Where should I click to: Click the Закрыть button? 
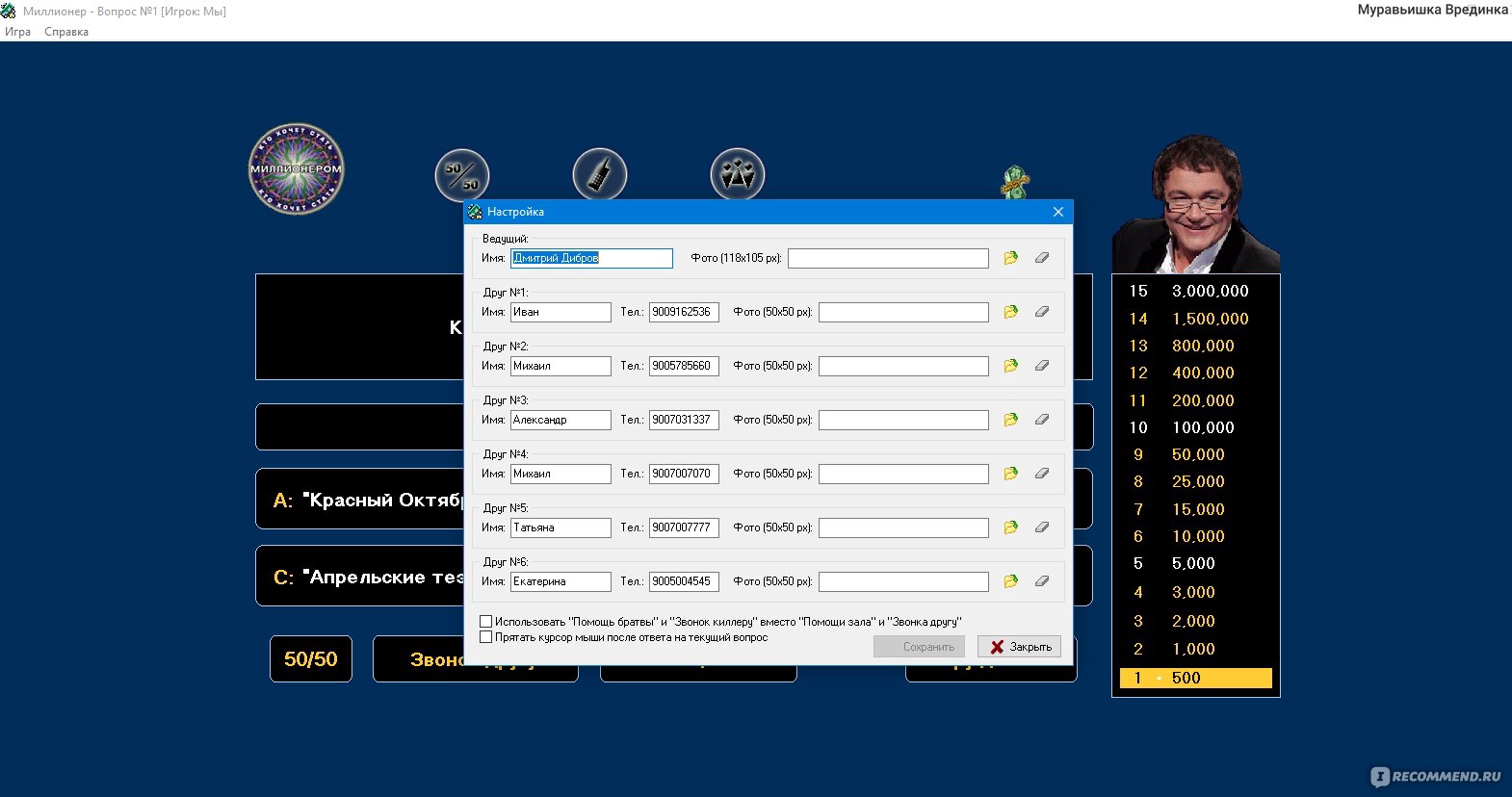1019,647
